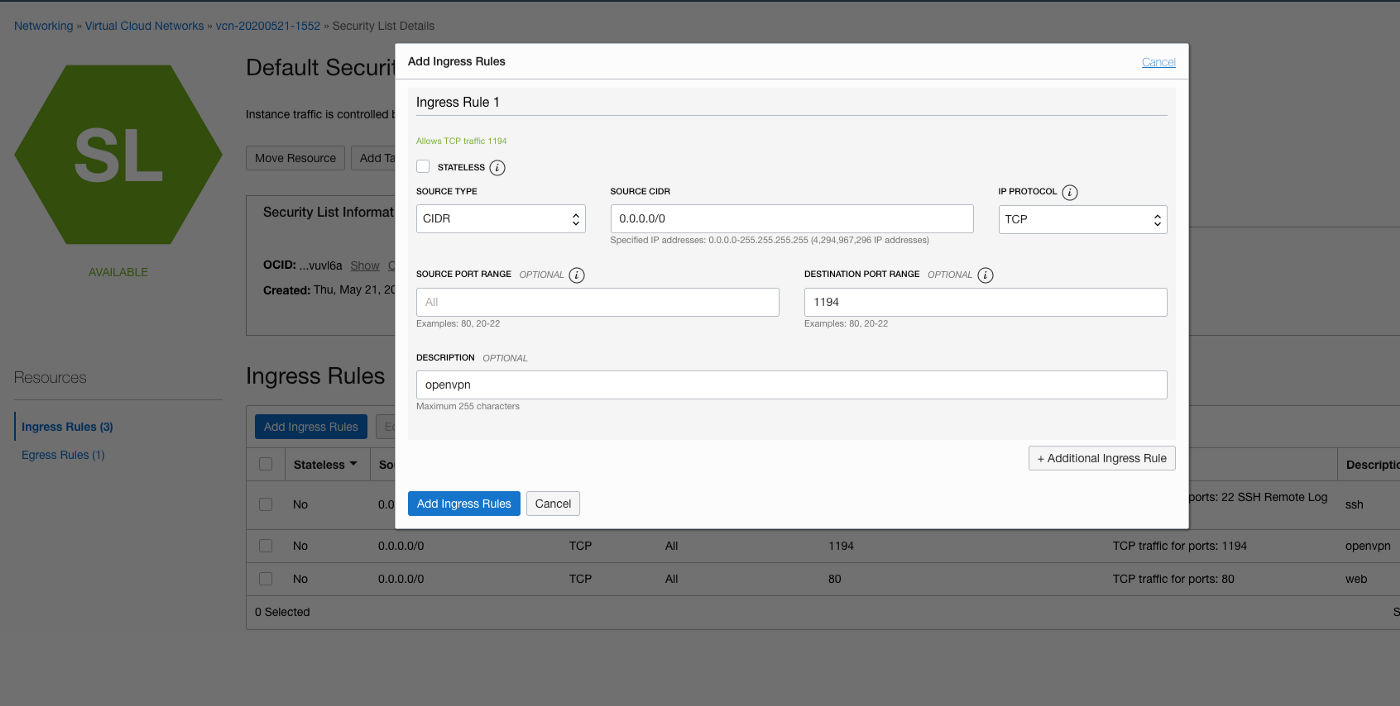Open vcn-20200521-1552 breadcrumb link
The height and width of the screenshot is (706, 1400).
[x=268, y=26]
